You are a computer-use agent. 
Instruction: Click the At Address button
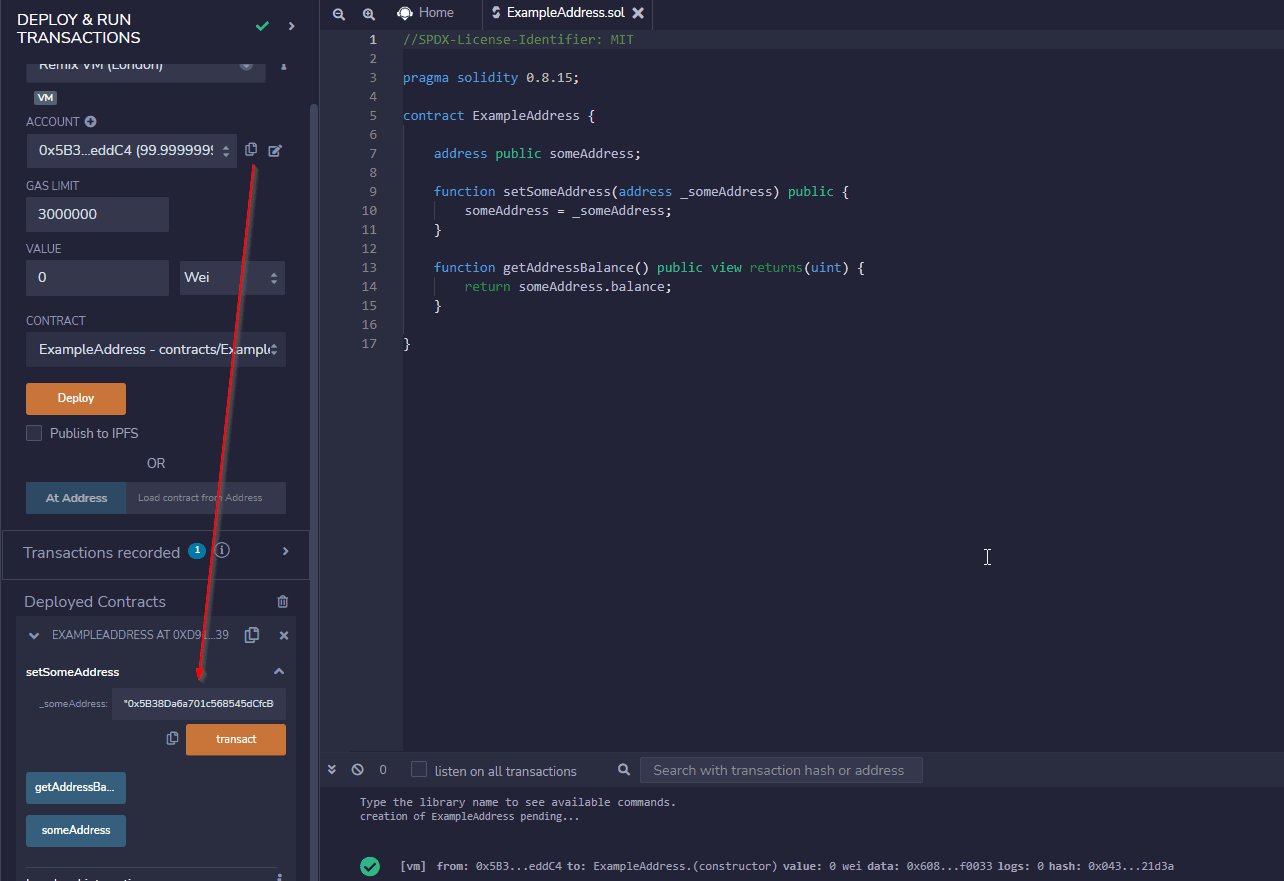click(76, 498)
